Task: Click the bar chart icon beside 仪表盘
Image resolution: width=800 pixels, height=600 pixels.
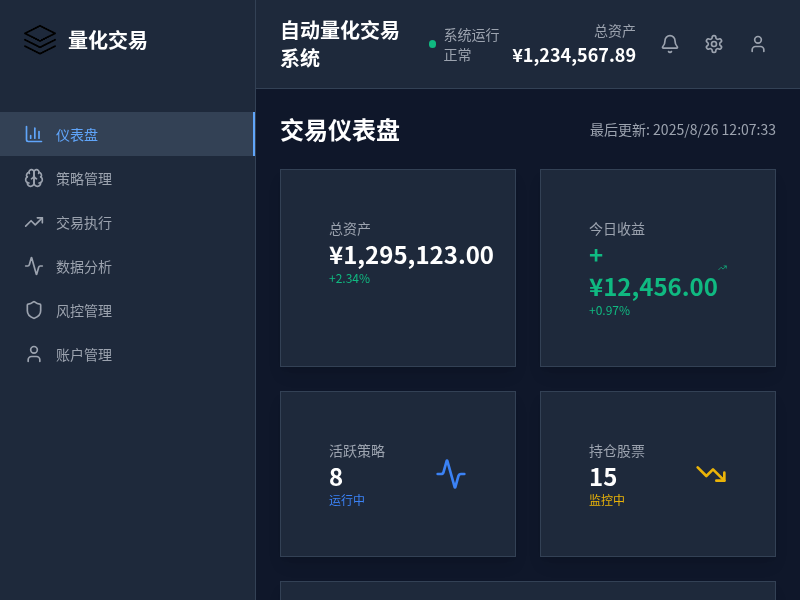Action: coord(34,134)
